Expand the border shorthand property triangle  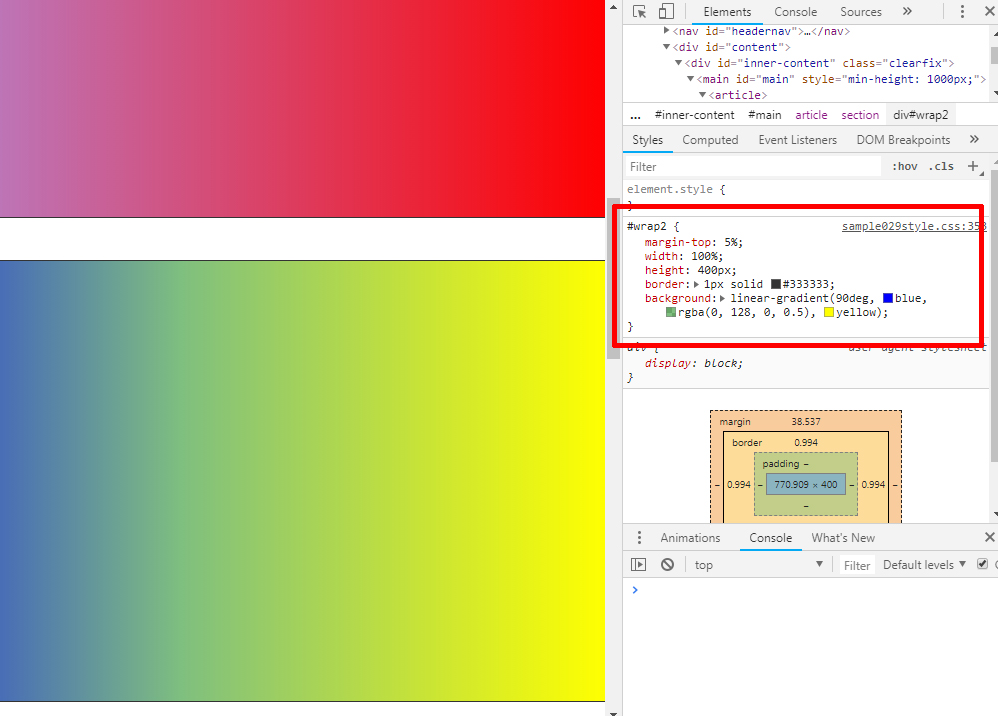697,284
